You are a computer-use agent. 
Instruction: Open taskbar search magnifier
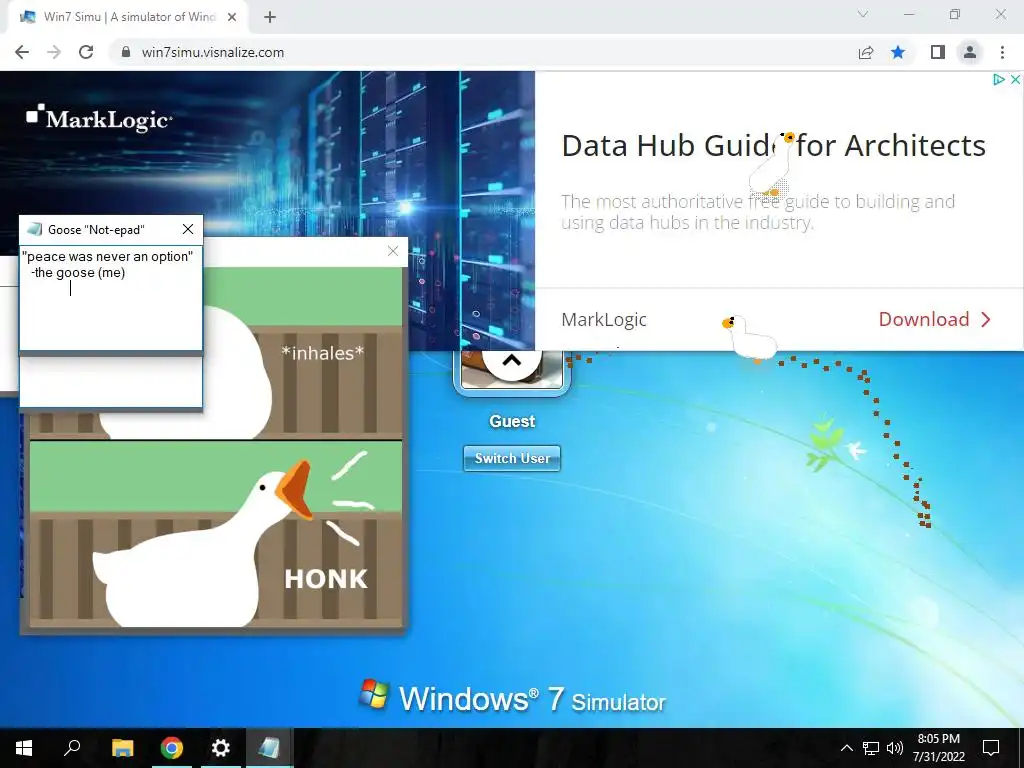[x=72, y=748]
